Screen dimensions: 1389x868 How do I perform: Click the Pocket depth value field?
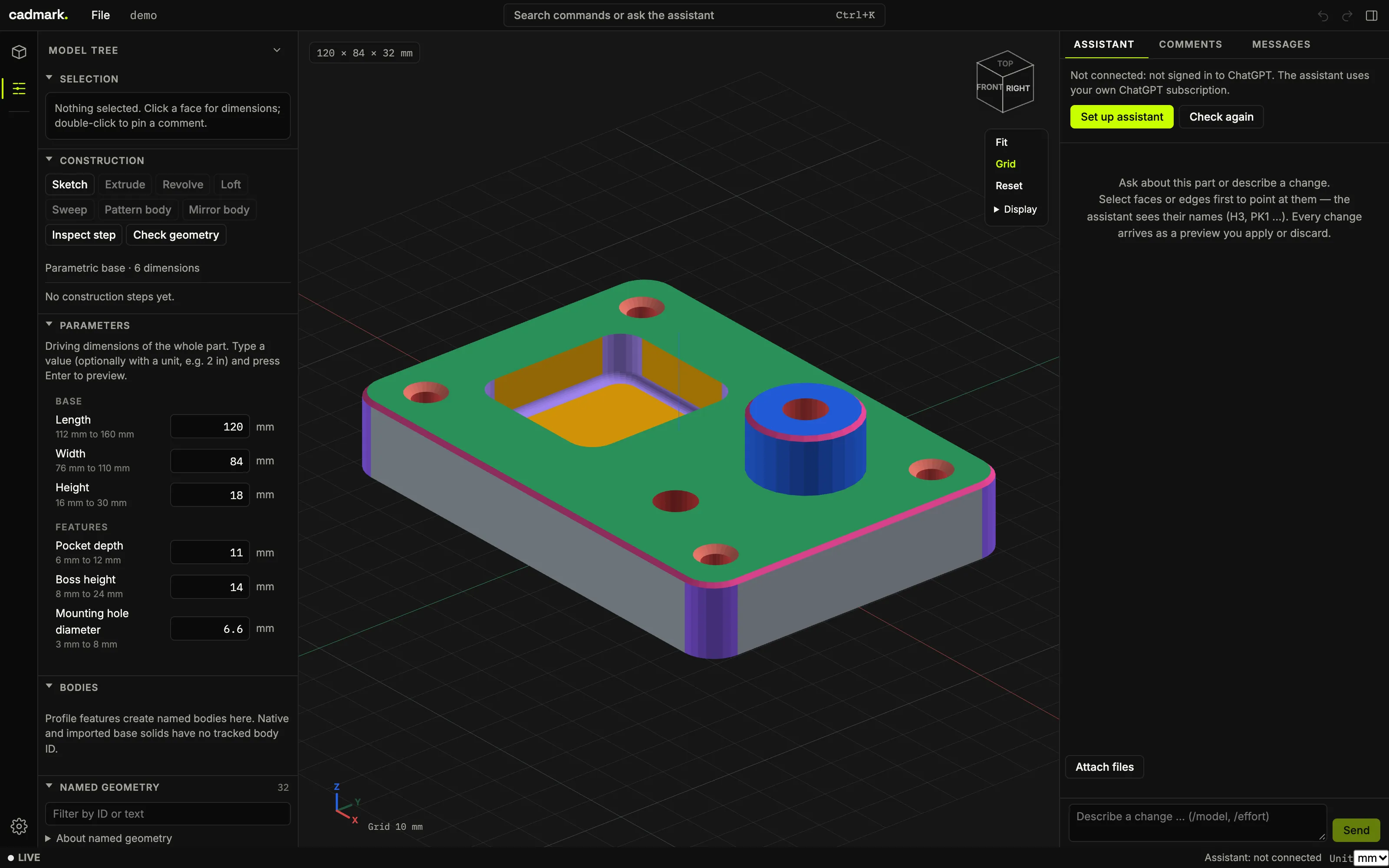210,553
